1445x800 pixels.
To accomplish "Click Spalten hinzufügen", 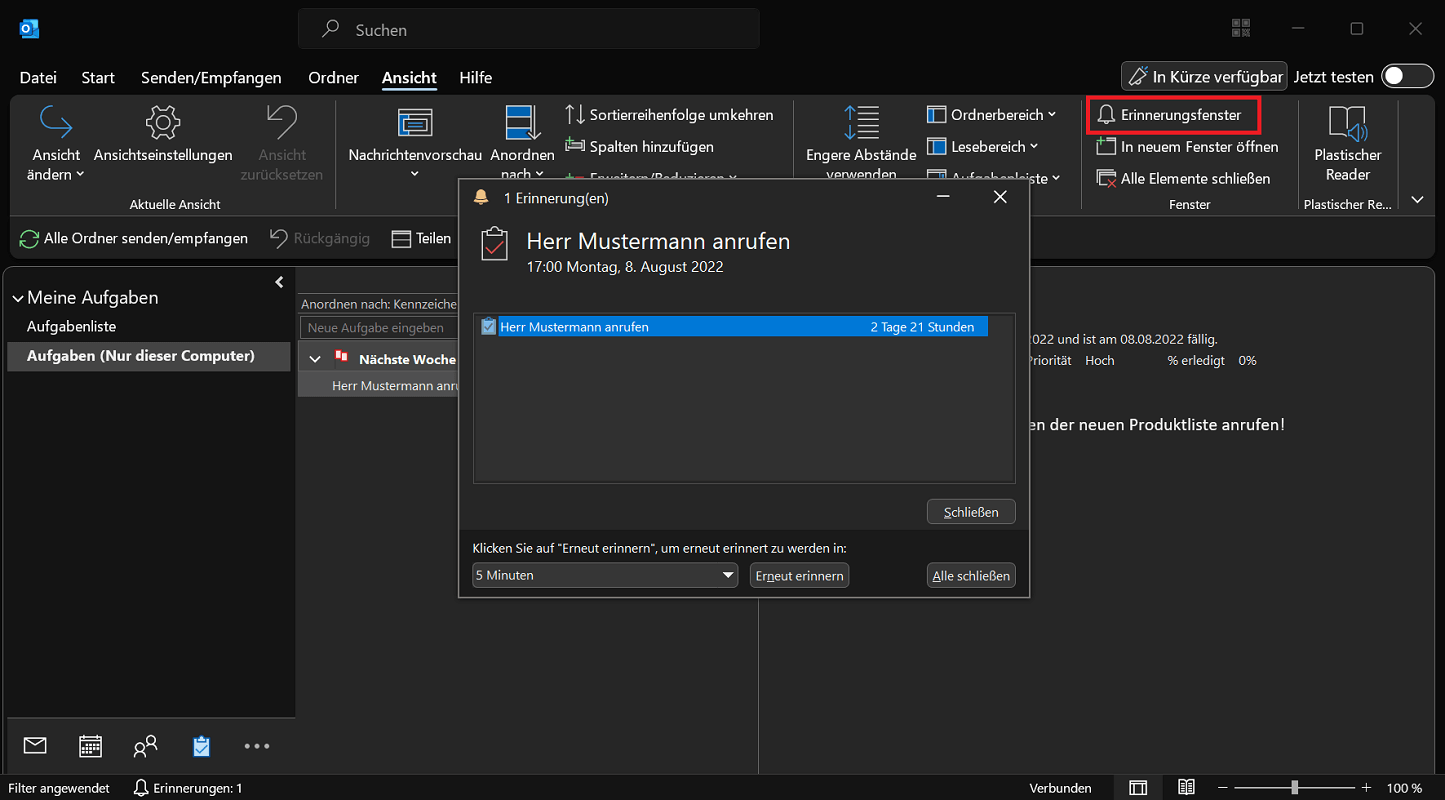I will tap(639, 146).
